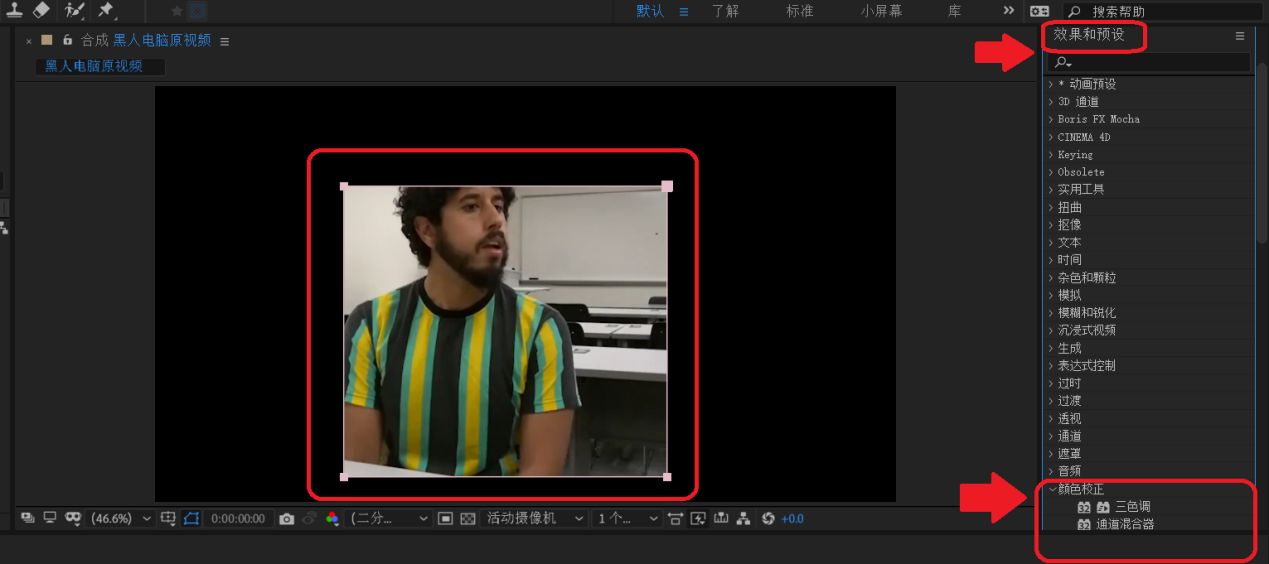Toggle the transparency grid button
This screenshot has width=1269, height=564.
(x=466, y=519)
